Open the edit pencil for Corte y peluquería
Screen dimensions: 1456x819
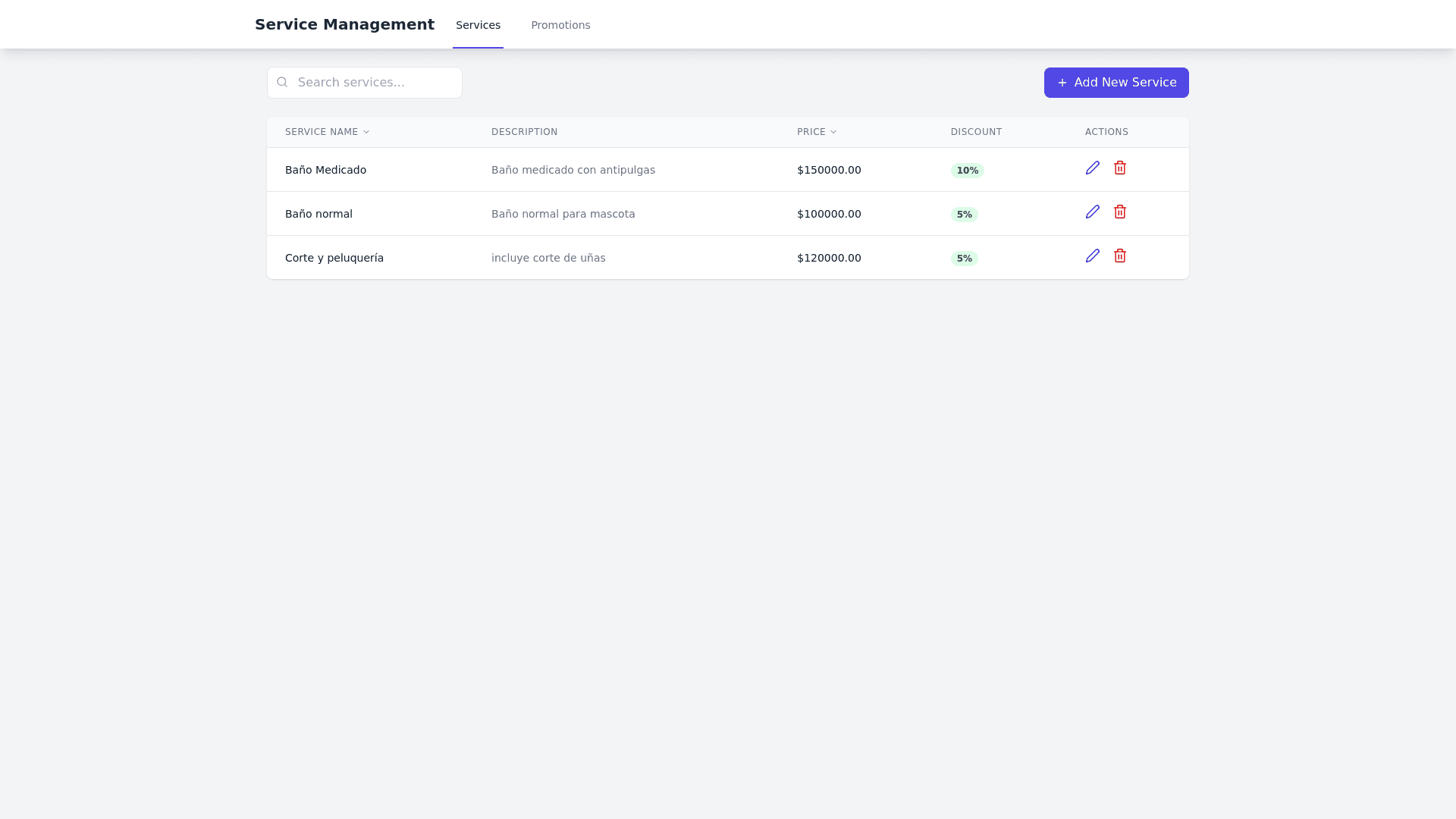(x=1092, y=256)
